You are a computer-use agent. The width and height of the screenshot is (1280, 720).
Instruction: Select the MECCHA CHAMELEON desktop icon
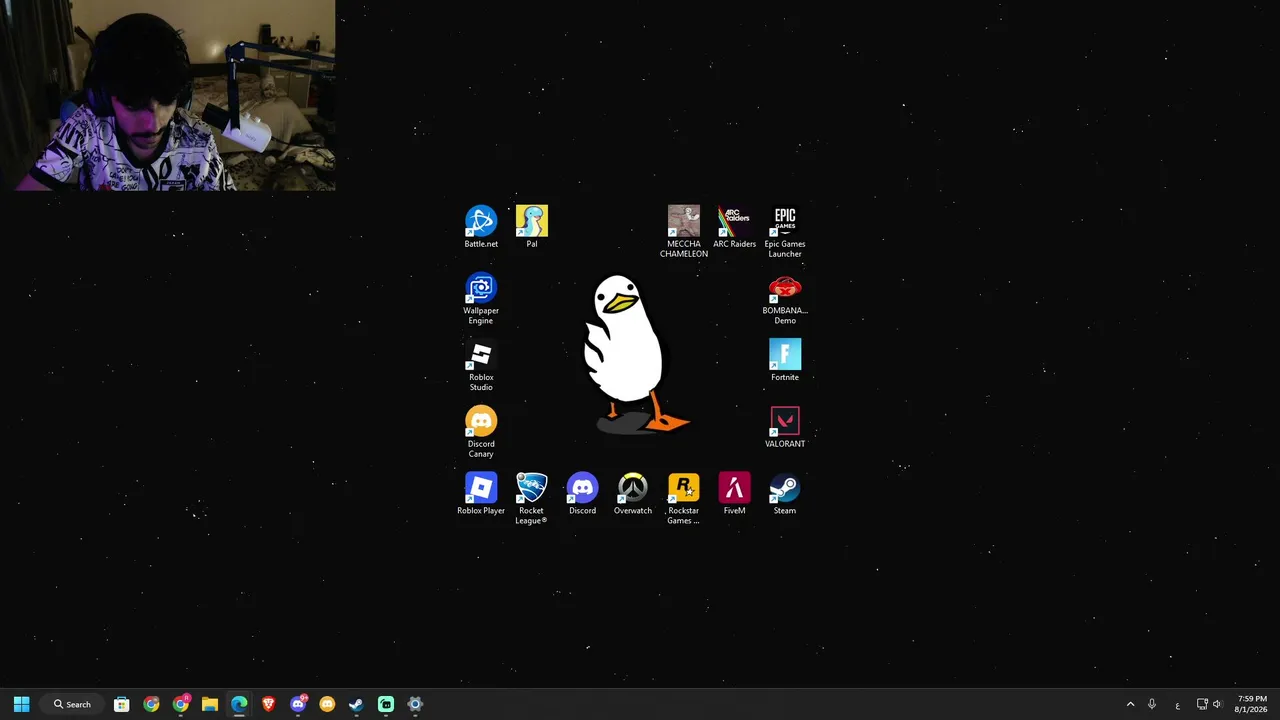(684, 232)
